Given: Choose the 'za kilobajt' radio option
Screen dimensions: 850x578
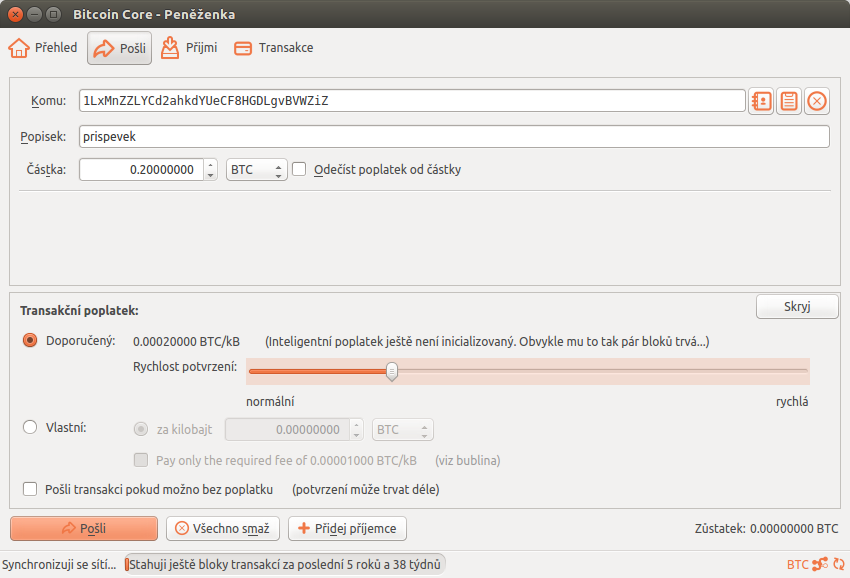Looking at the screenshot, I should (141, 429).
